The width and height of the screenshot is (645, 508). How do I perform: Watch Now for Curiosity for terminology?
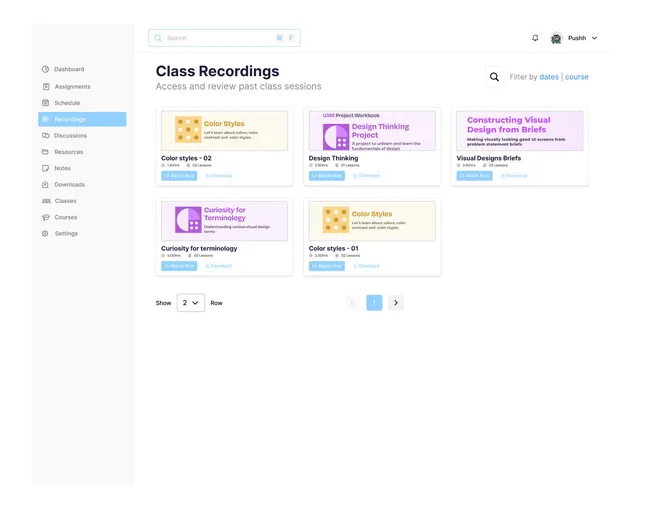coord(179,266)
